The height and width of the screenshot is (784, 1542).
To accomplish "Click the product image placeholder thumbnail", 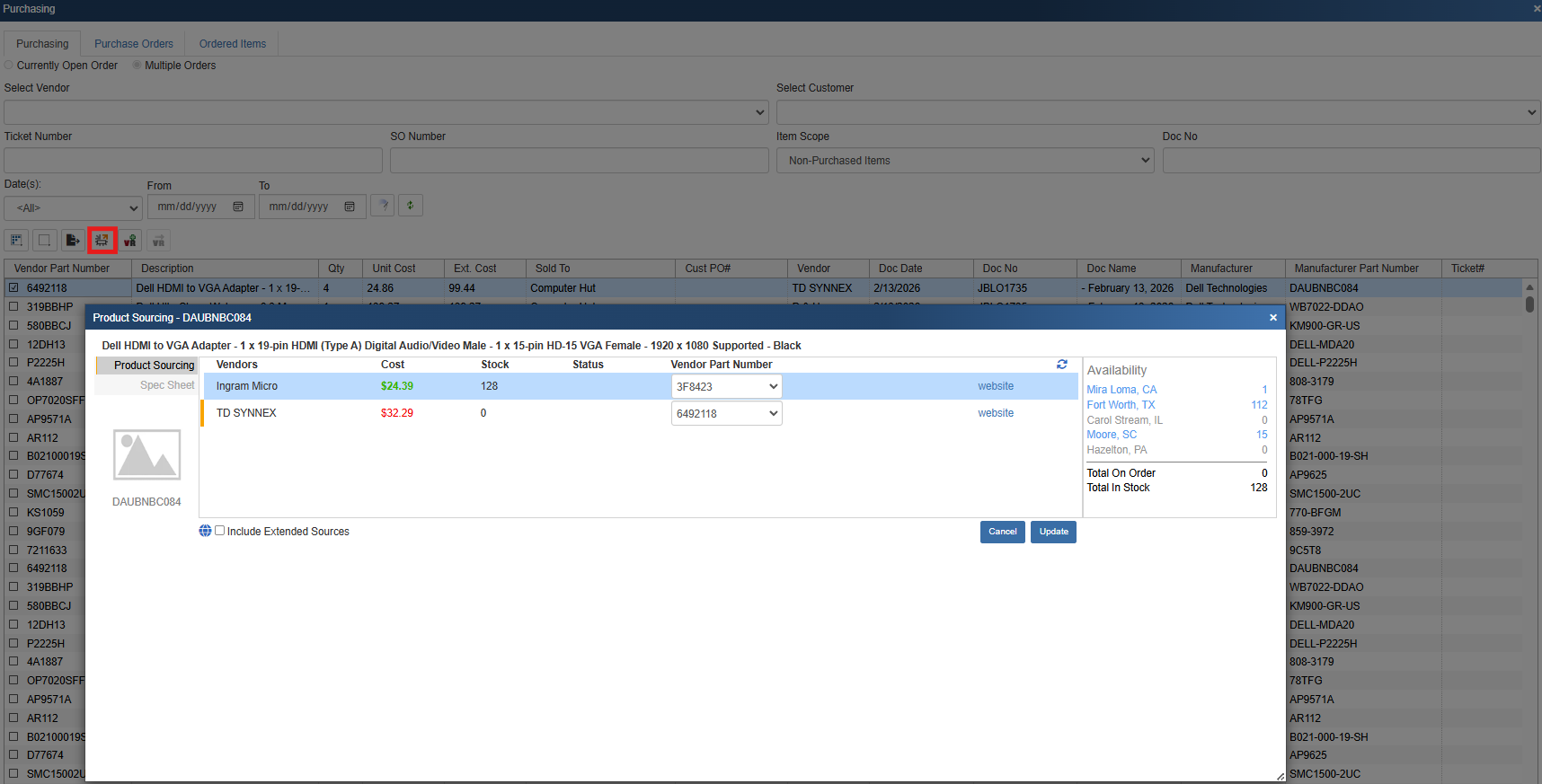I will tap(146, 454).
